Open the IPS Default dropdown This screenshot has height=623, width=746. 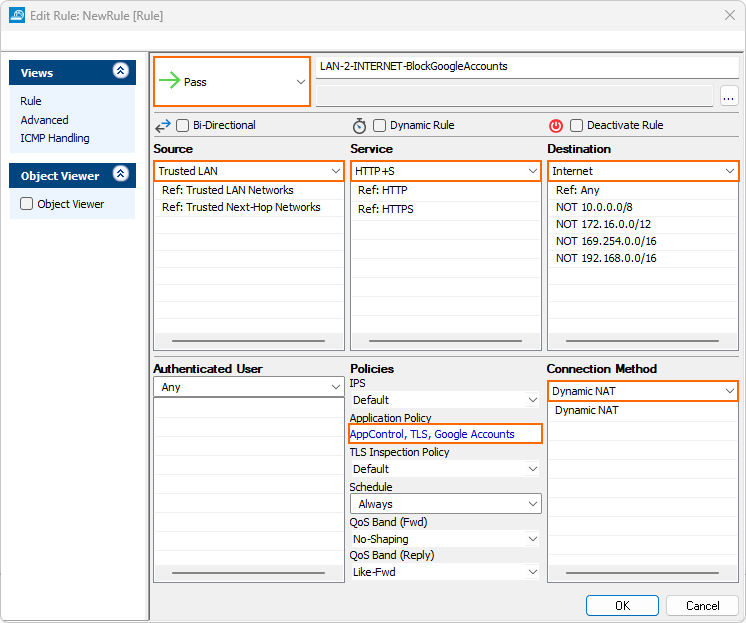[x=445, y=400]
